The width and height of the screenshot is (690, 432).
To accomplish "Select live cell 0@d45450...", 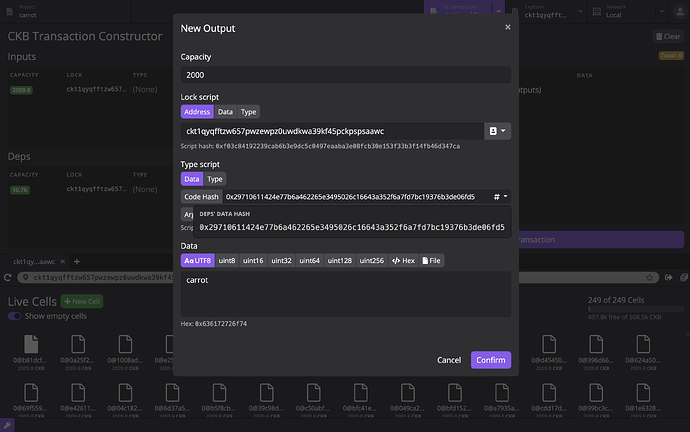I will pos(548,351).
